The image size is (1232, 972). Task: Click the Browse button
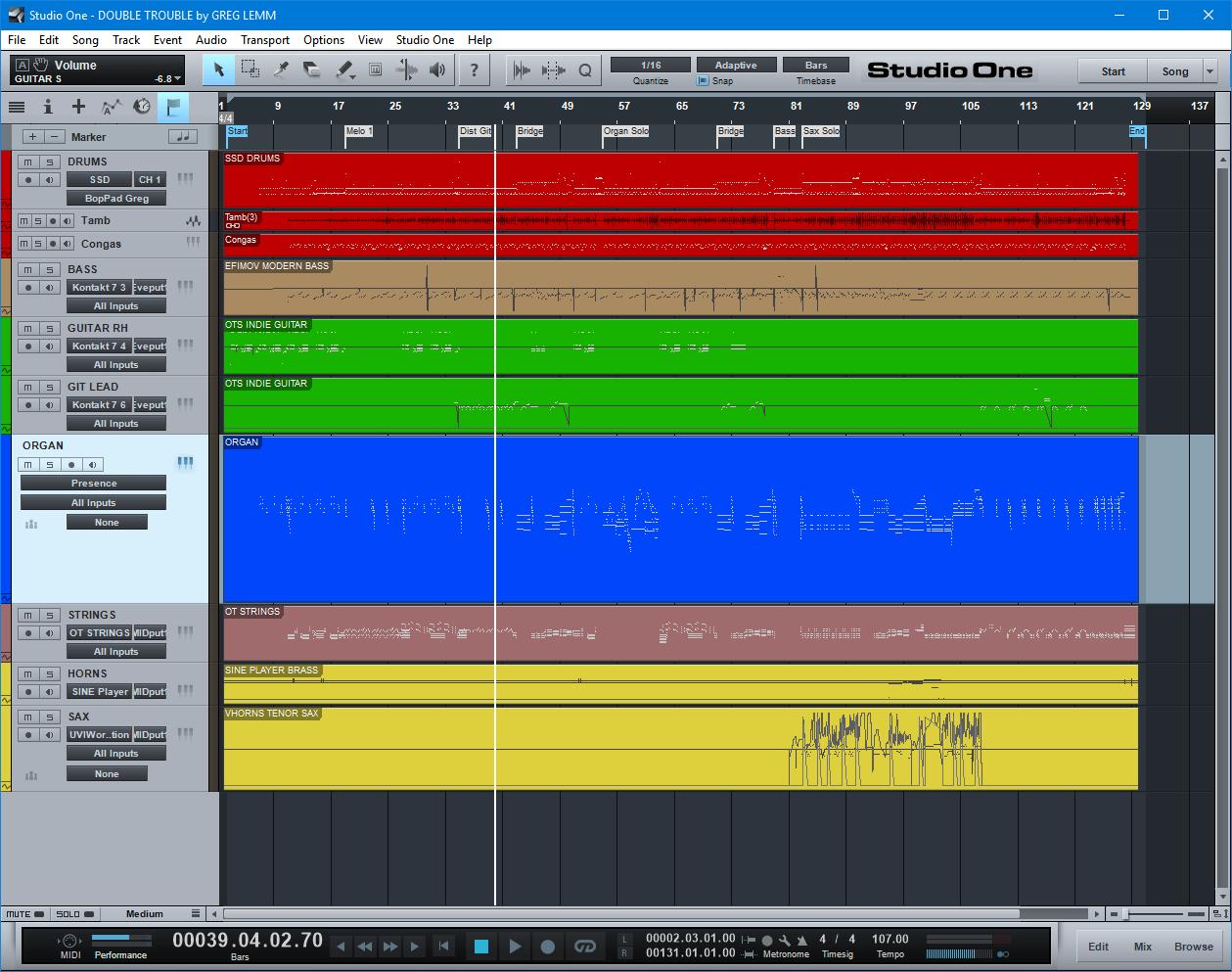point(1193,947)
